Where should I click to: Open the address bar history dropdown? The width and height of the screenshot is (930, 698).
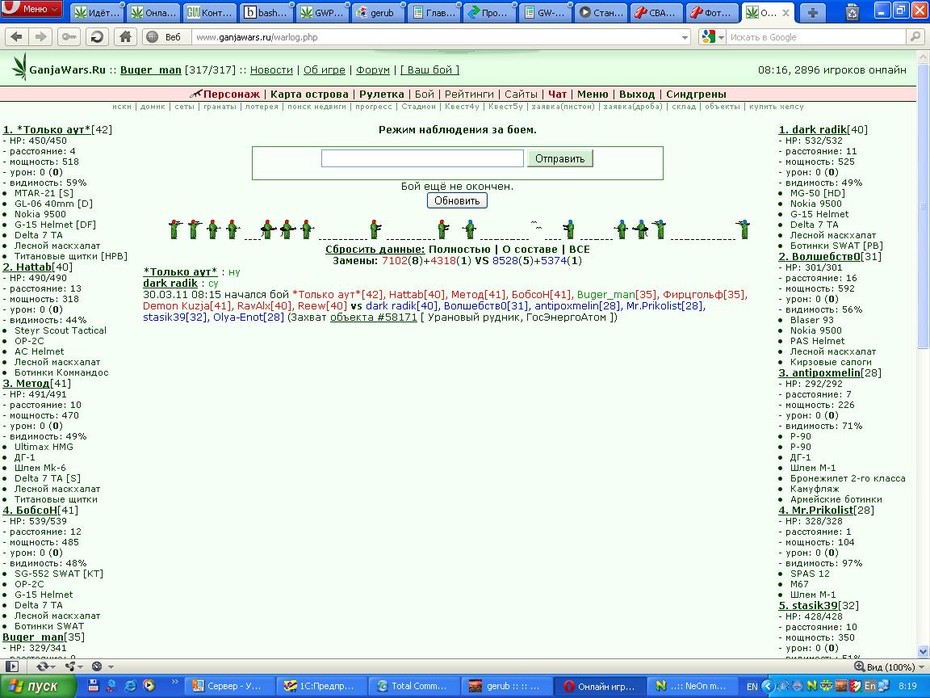point(685,37)
